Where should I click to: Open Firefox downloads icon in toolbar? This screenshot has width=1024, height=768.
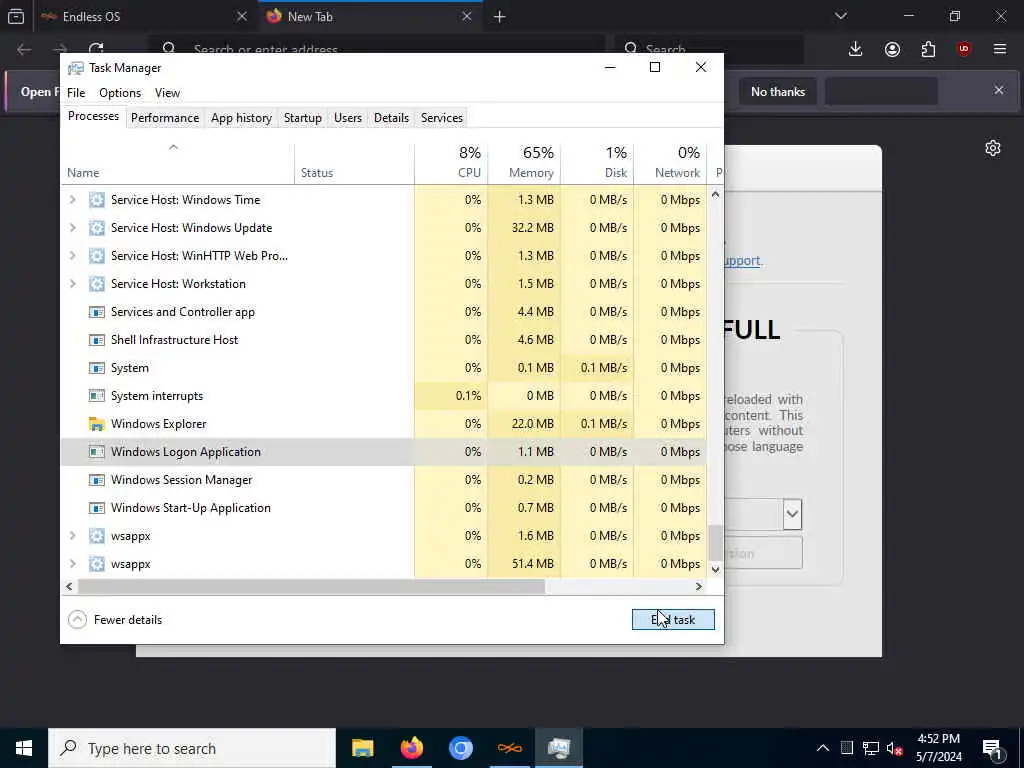(x=856, y=49)
